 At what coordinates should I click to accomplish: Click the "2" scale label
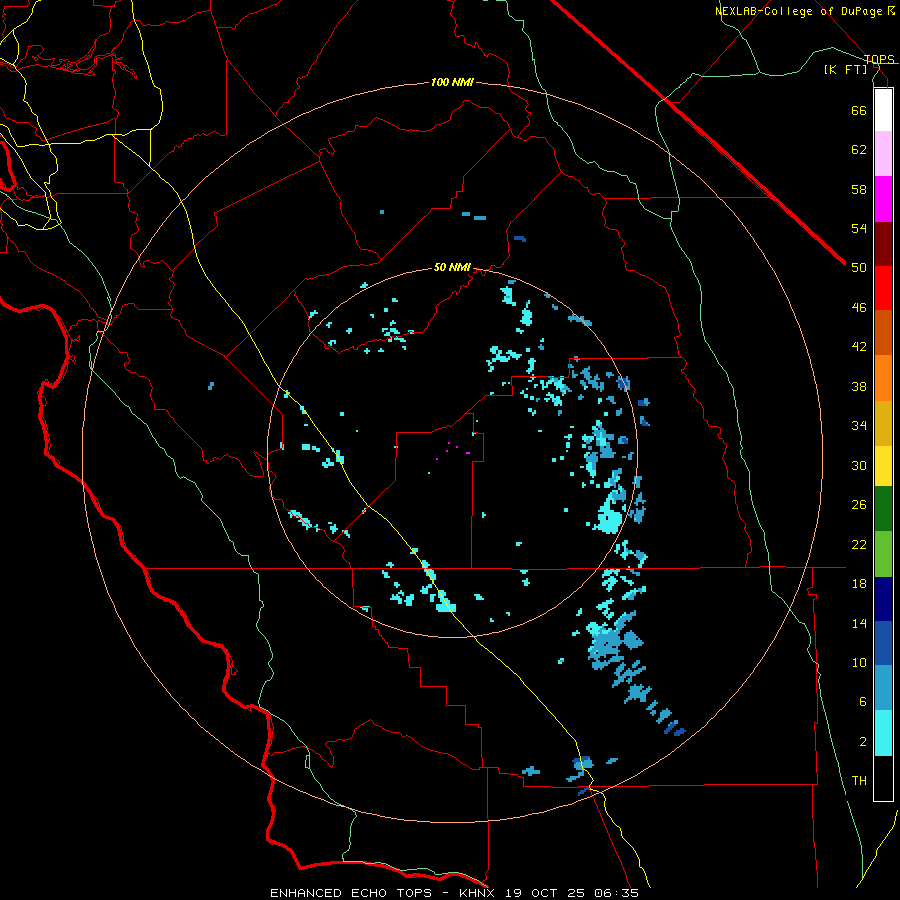(863, 742)
